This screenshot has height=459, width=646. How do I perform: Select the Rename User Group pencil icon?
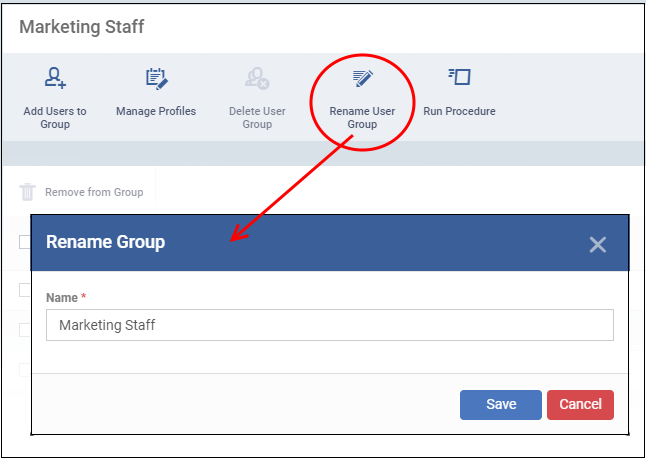tap(362, 78)
